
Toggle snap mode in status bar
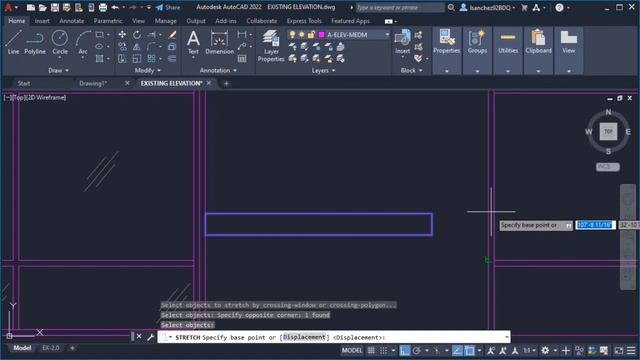click(383, 350)
